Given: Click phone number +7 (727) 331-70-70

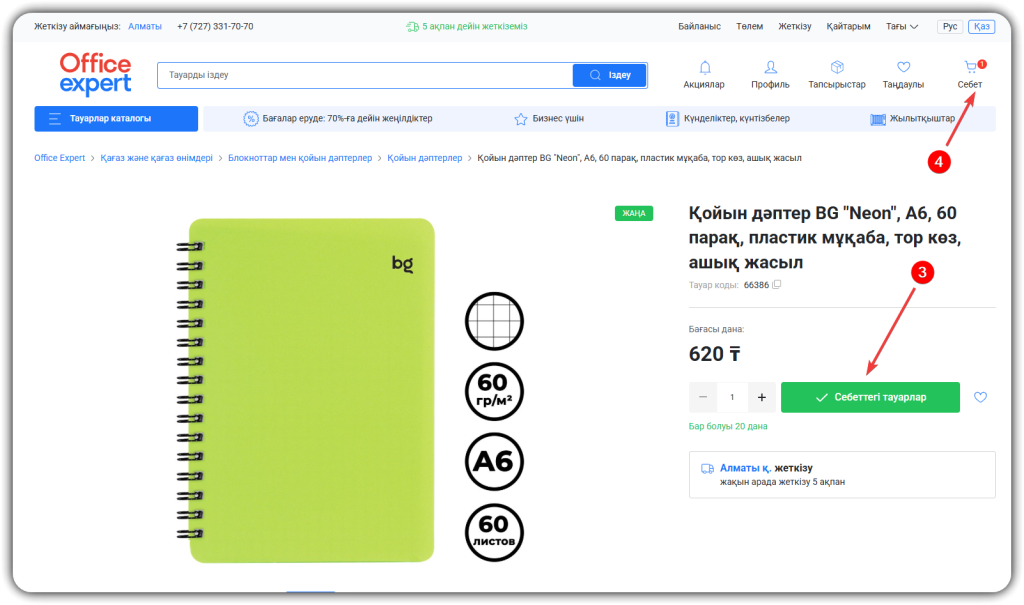Looking at the screenshot, I should [215, 27].
